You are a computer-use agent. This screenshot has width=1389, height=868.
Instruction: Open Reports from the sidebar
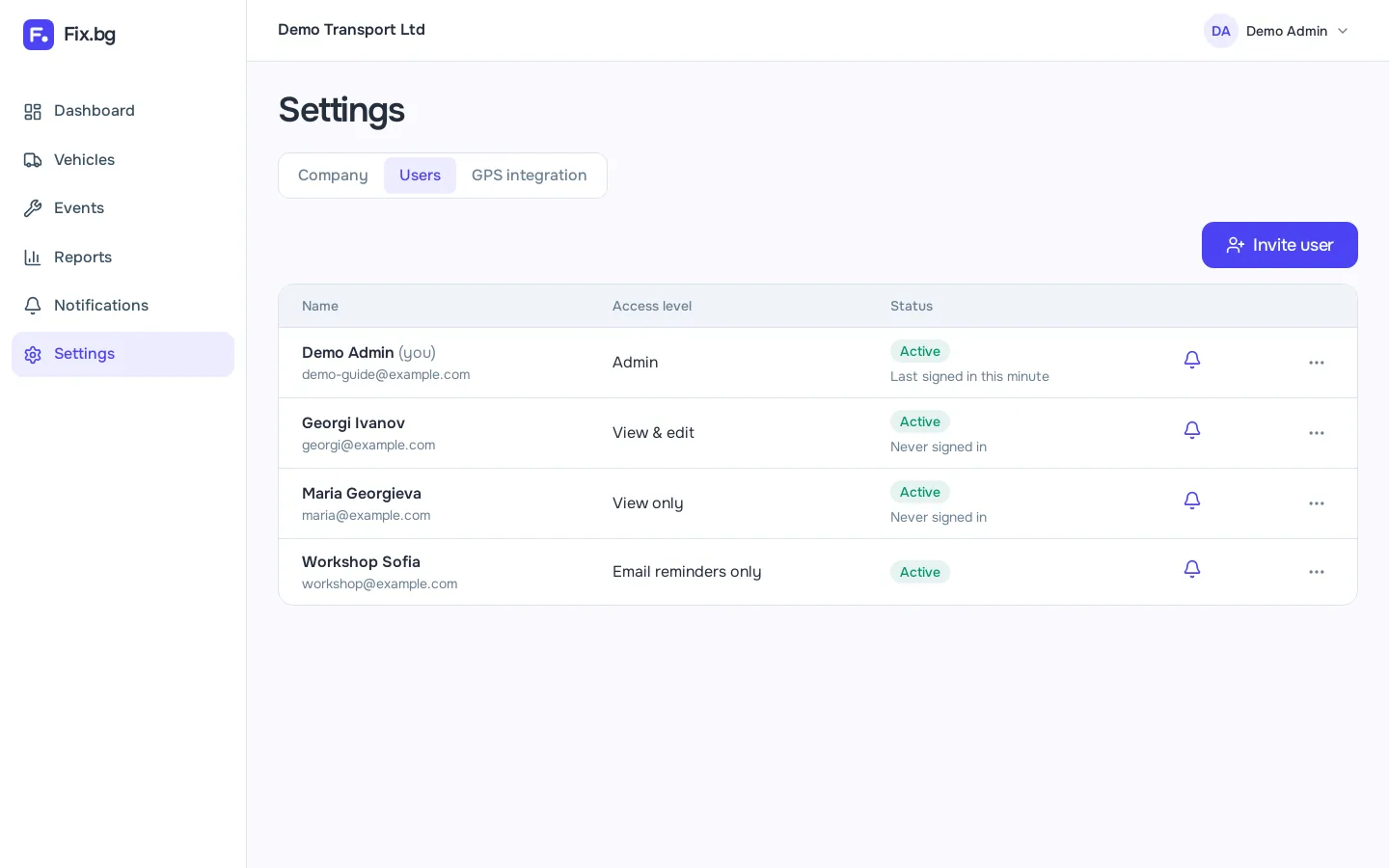[123, 258]
